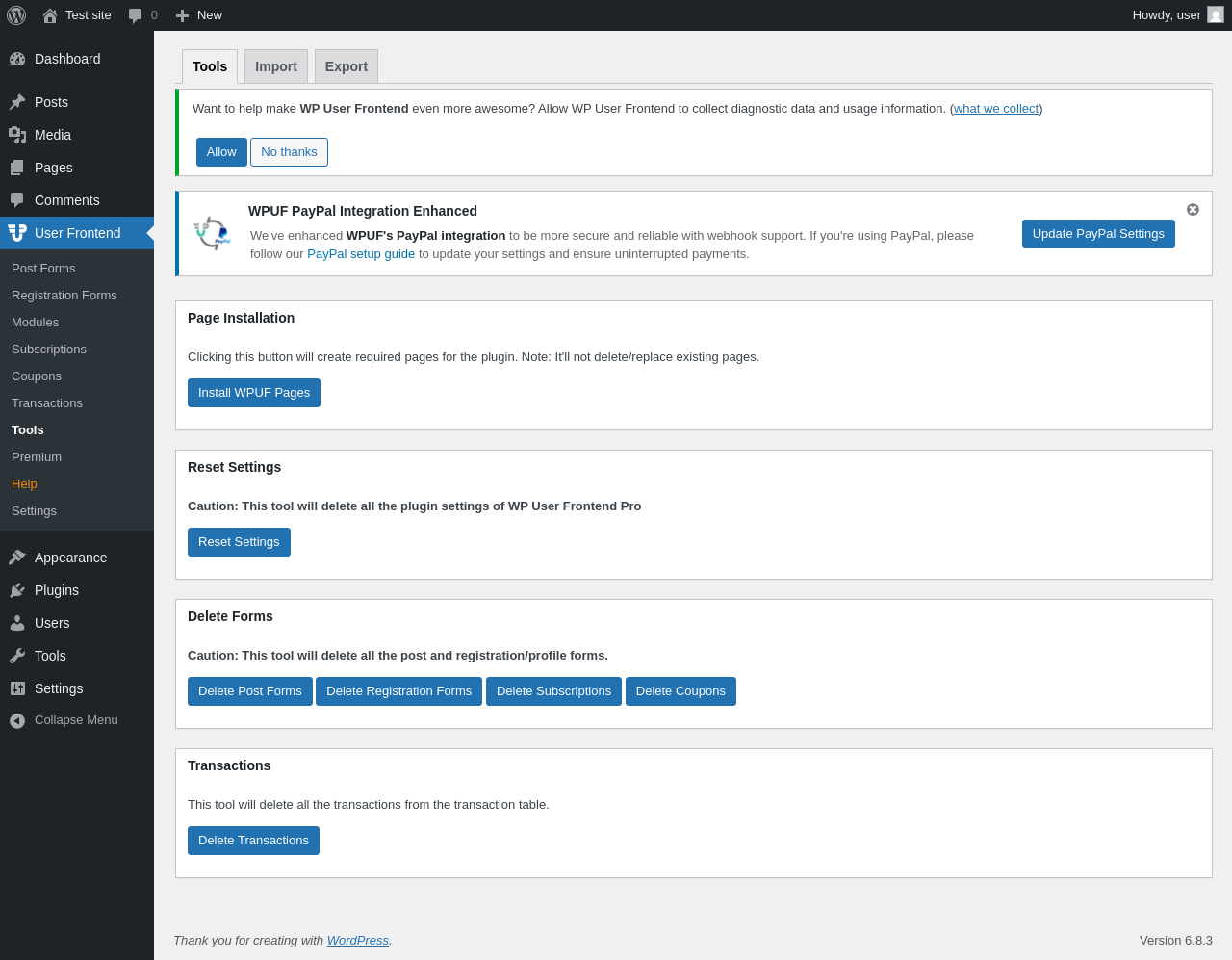The width and height of the screenshot is (1232, 960).
Task: Click the Plugins plug icon
Action: [x=17, y=590]
